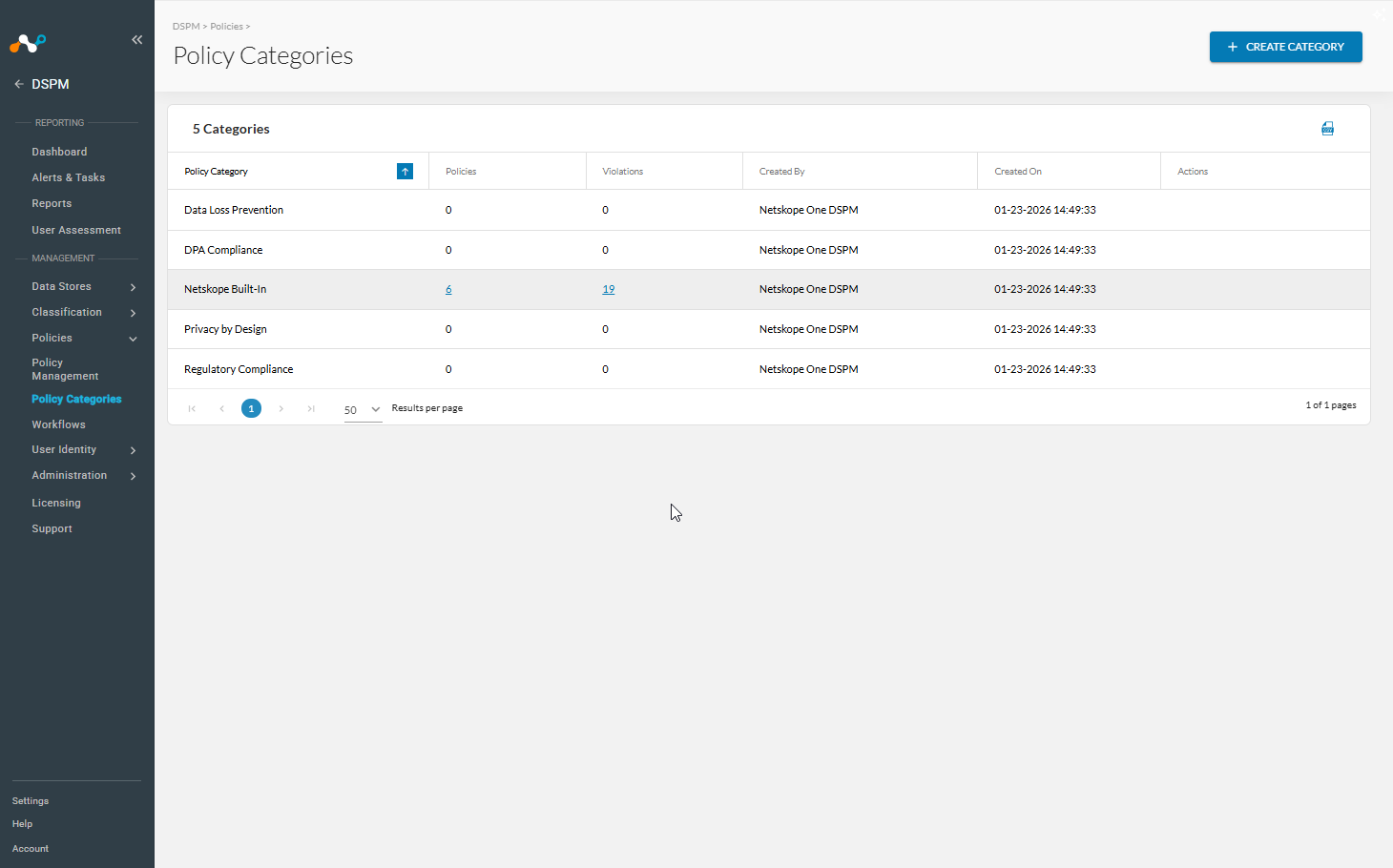This screenshot has height=868, width=1393.
Task: Sort by the Violations column header
Action: coord(623,172)
